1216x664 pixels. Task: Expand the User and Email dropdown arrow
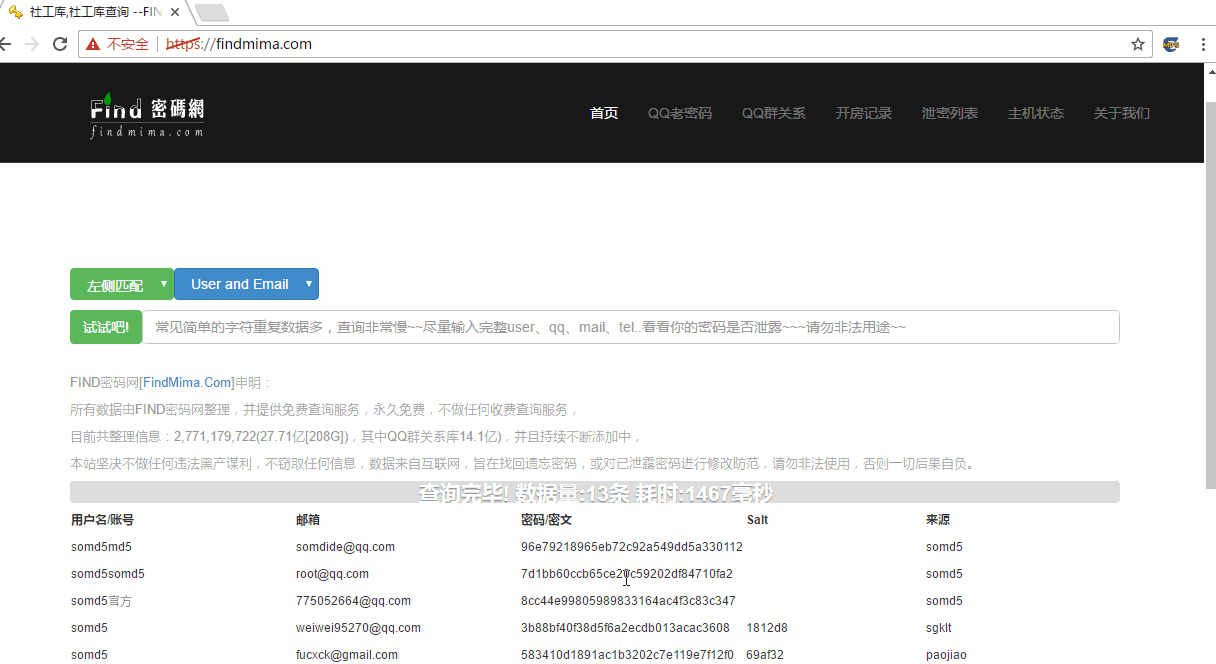coord(309,284)
